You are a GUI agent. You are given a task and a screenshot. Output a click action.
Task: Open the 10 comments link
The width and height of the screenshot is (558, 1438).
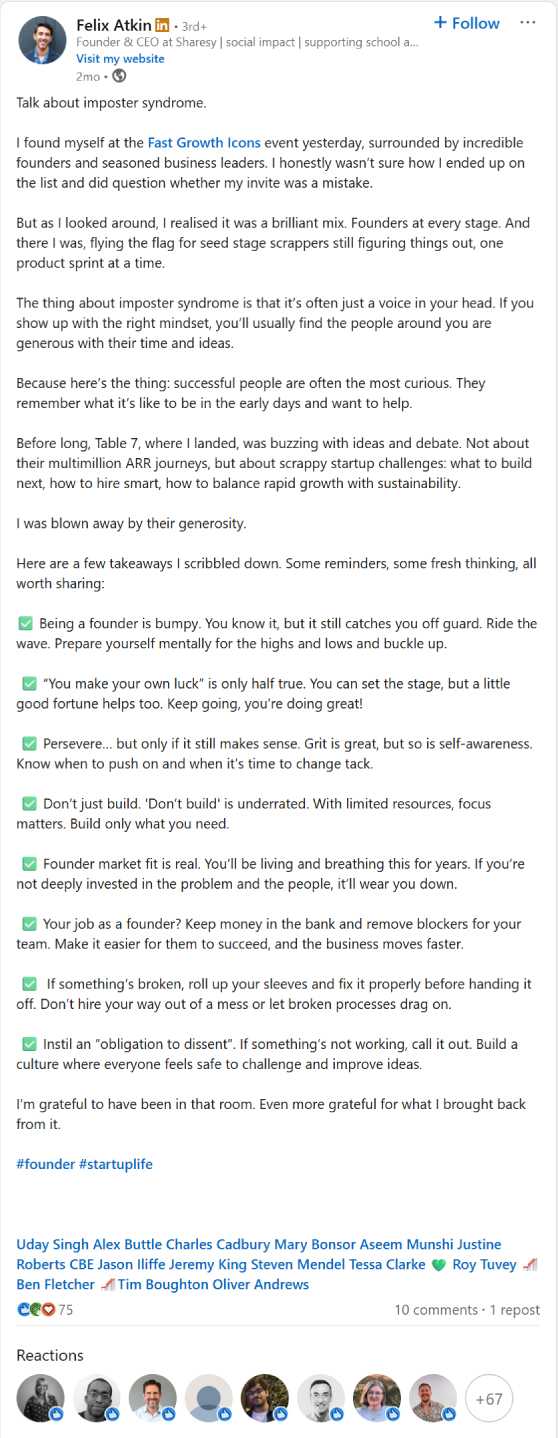[x=436, y=1310]
